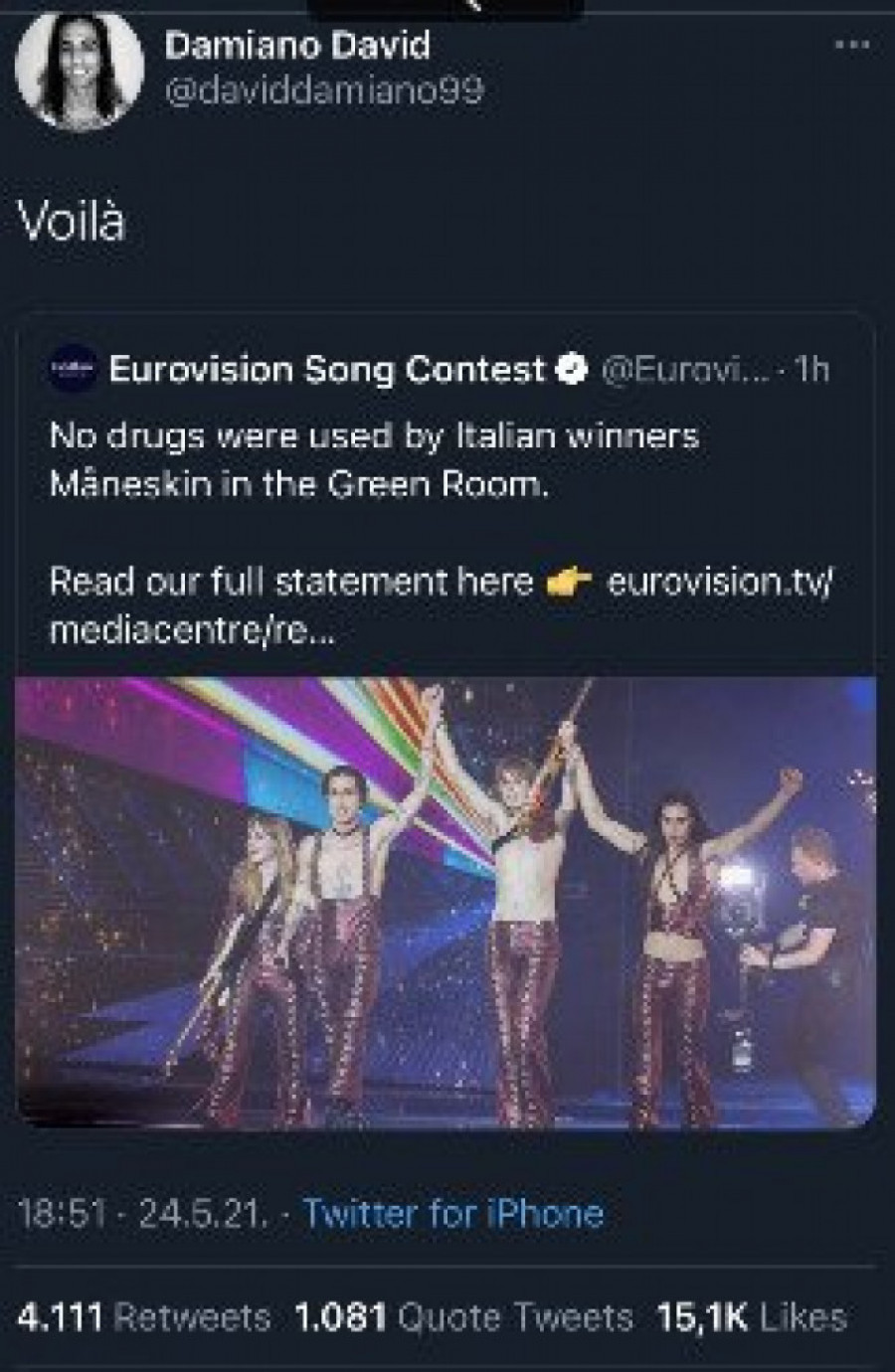View the 15,1K Likes list
895x1372 pixels.
point(751,1317)
